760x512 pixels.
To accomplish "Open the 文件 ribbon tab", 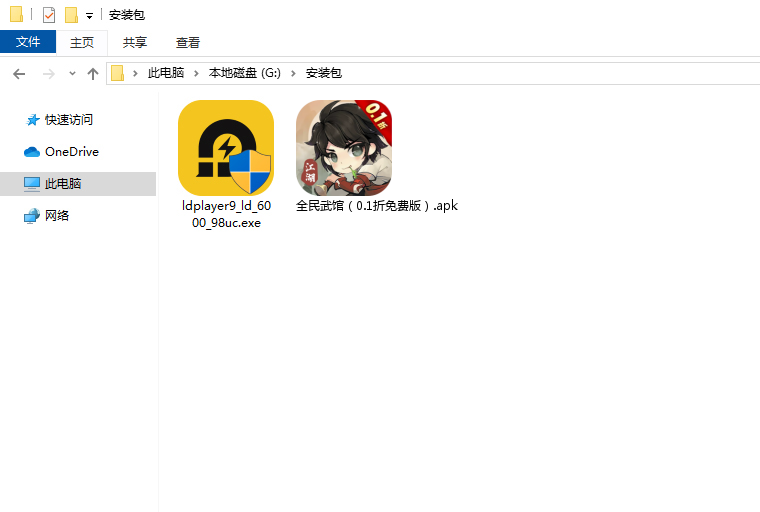I will tap(28, 42).
